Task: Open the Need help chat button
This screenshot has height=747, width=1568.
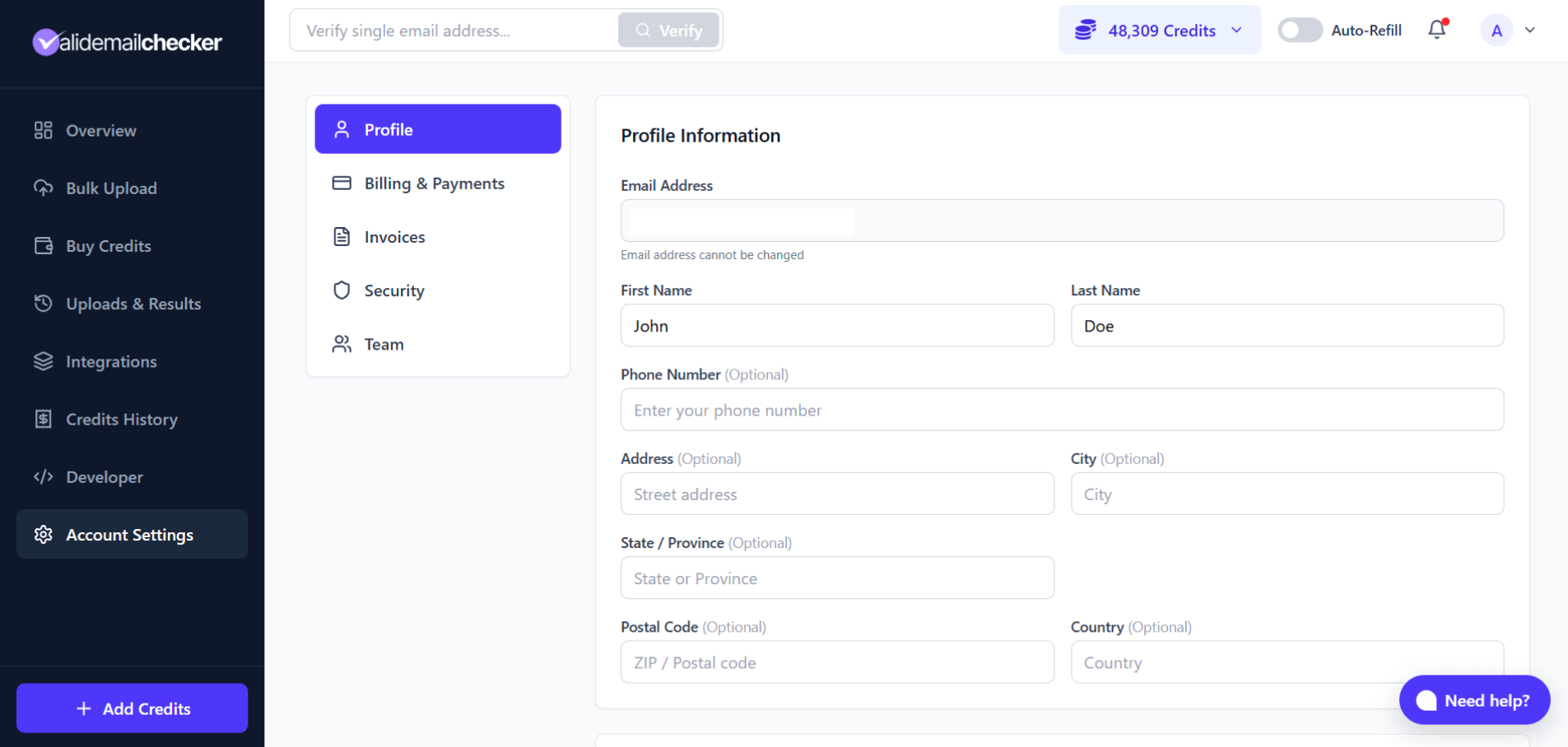Action: (x=1473, y=700)
